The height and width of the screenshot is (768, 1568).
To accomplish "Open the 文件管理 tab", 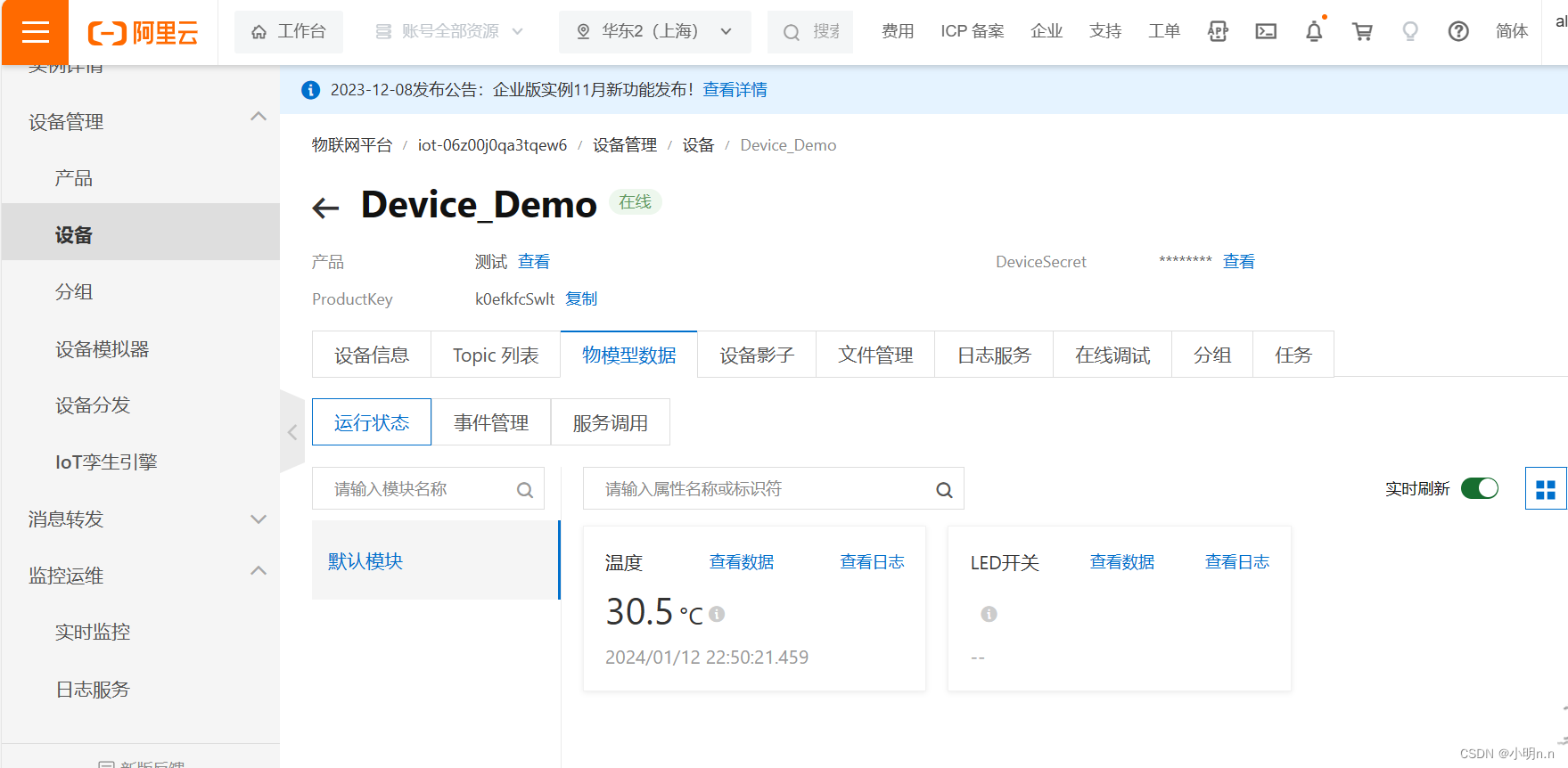I will point(875,355).
